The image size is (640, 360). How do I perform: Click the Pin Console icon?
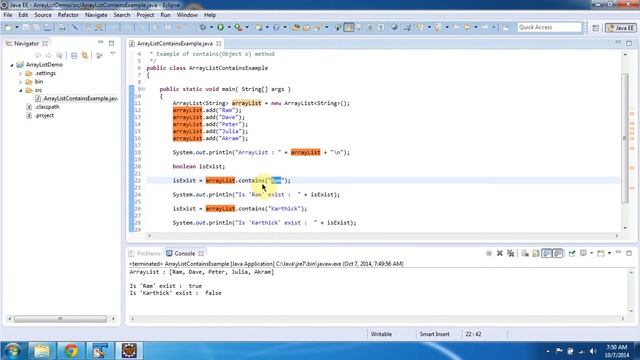pyautogui.click(x=572, y=253)
